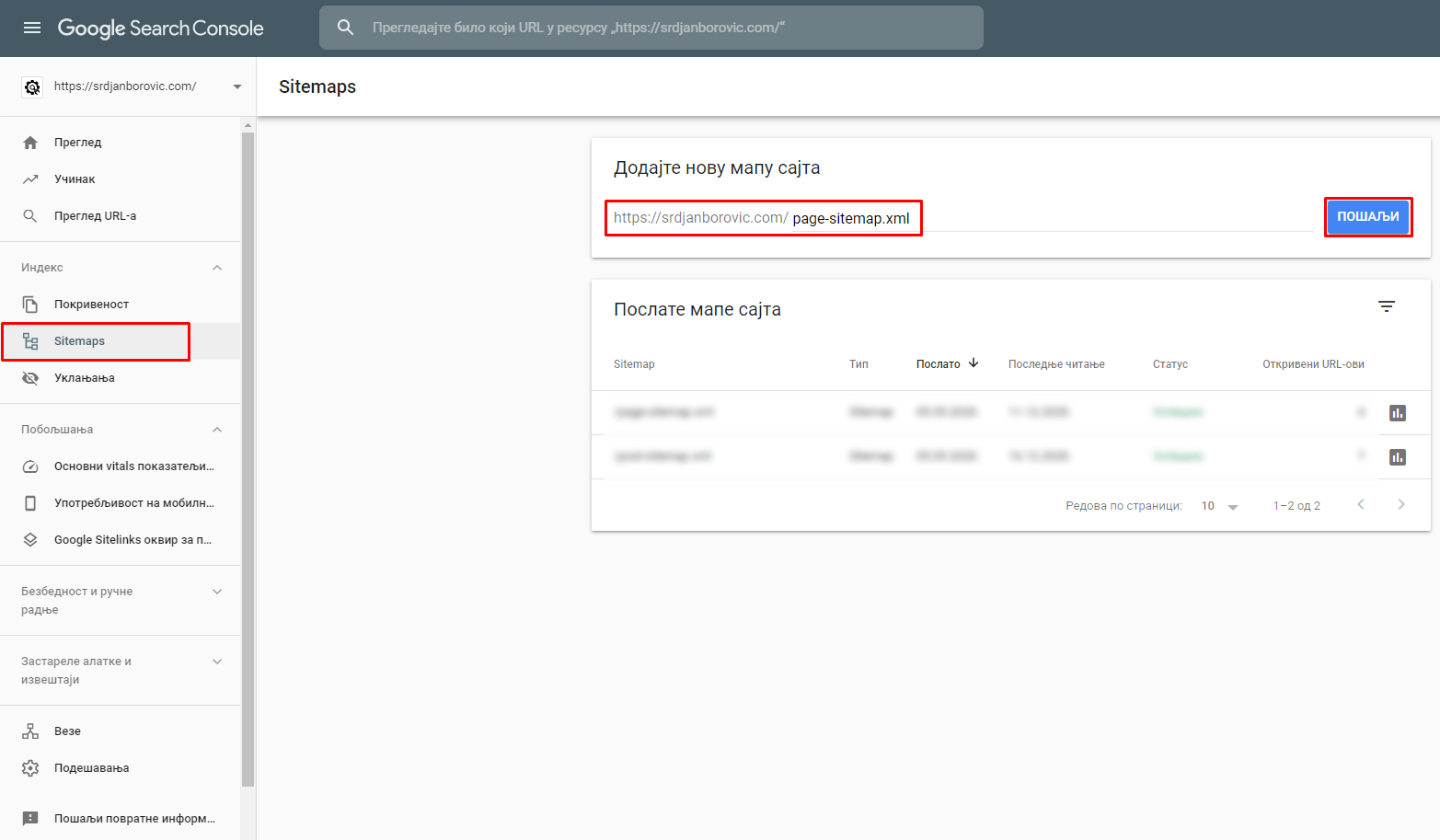Click the magnifier icon beside Преглед URL-а

tap(30, 216)
